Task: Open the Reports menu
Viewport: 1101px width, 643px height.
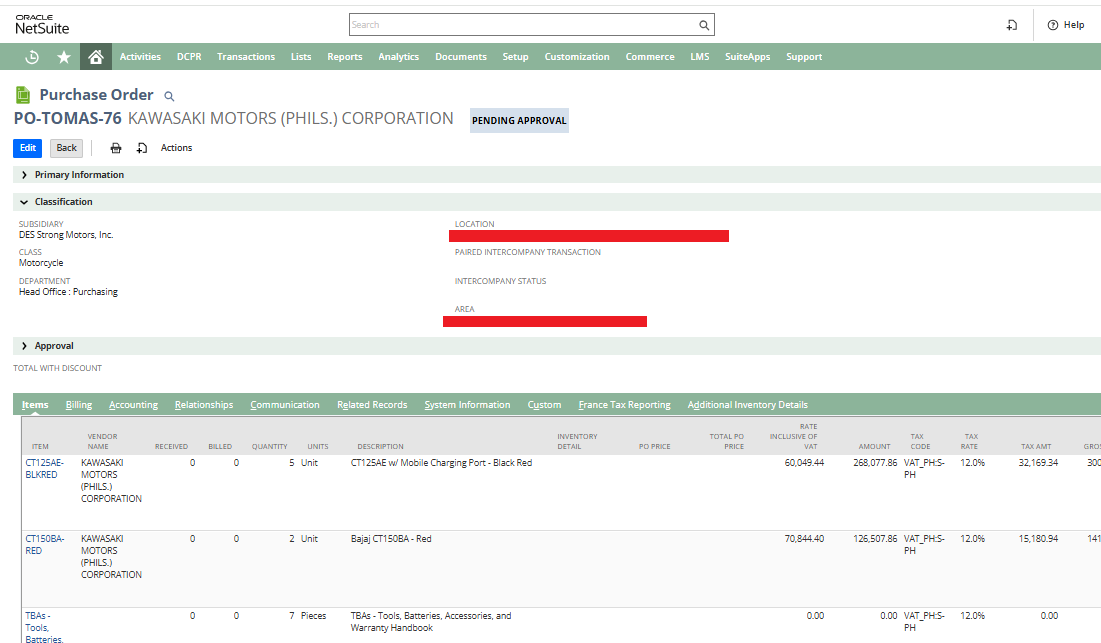Action: [x=345, y=57]
